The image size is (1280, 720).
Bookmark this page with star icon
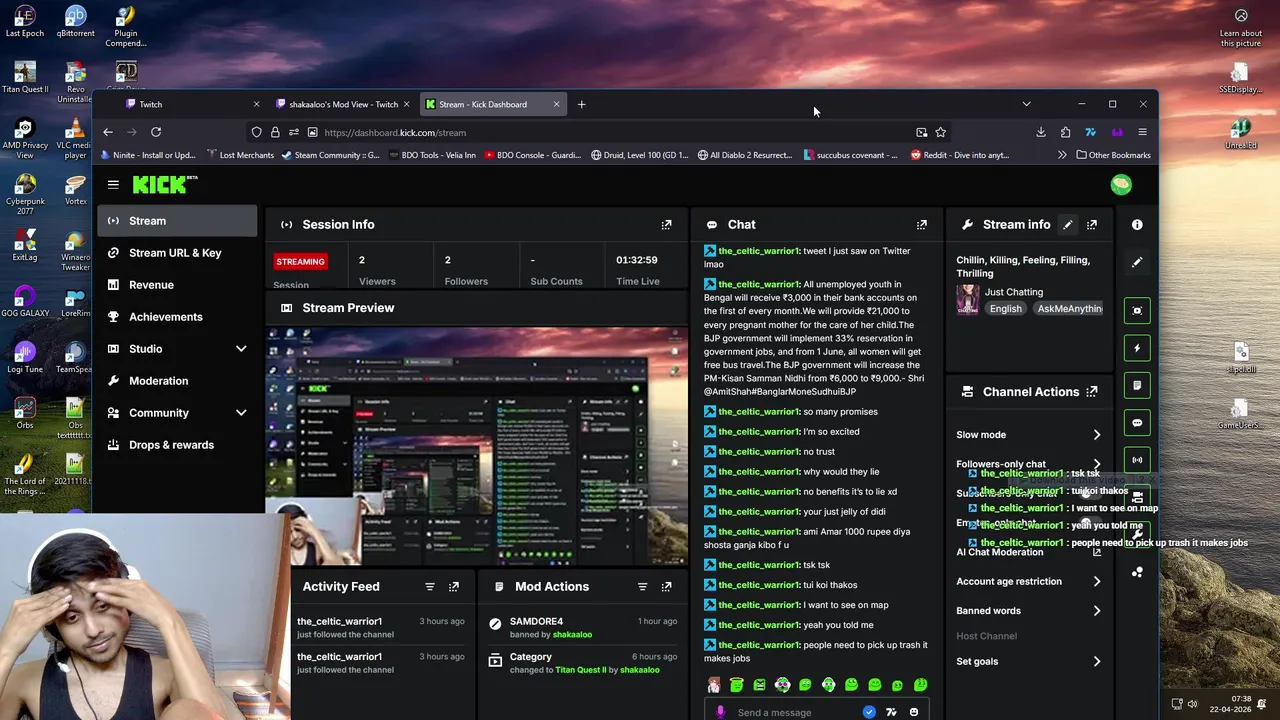tap(940, 132)
